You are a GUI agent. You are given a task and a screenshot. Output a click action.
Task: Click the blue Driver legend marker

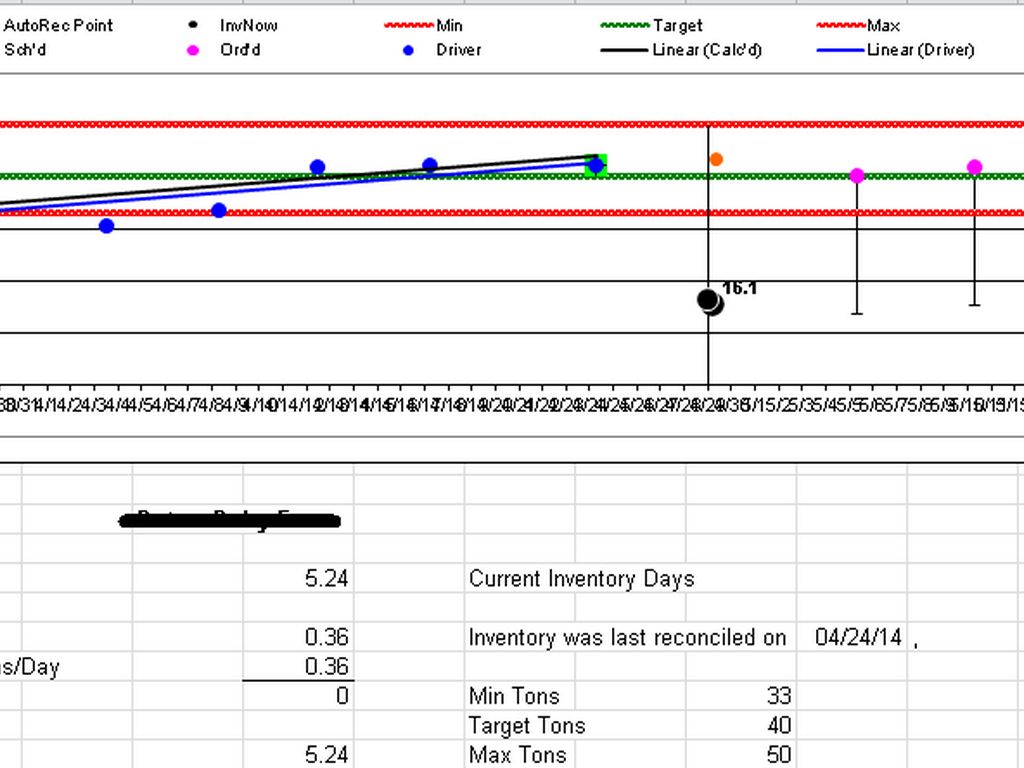click(x=408, y=50)
